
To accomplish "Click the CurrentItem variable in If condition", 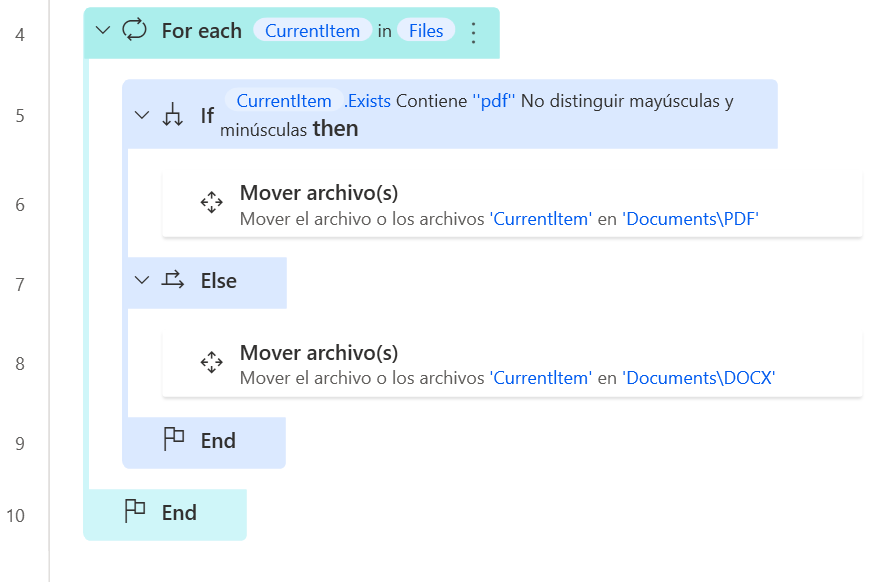I will (x=284, y=101).
